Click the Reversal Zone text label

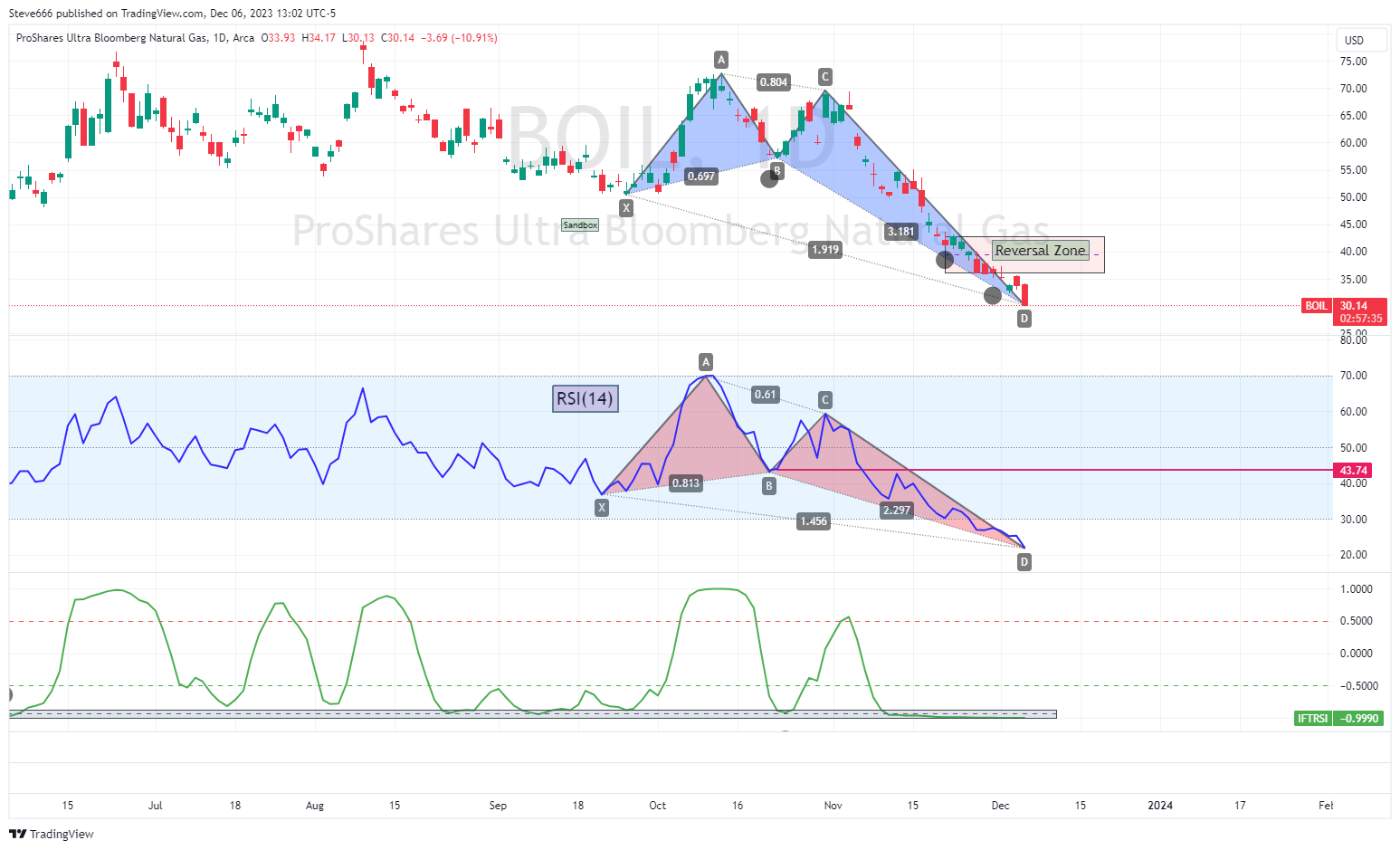1040,251
